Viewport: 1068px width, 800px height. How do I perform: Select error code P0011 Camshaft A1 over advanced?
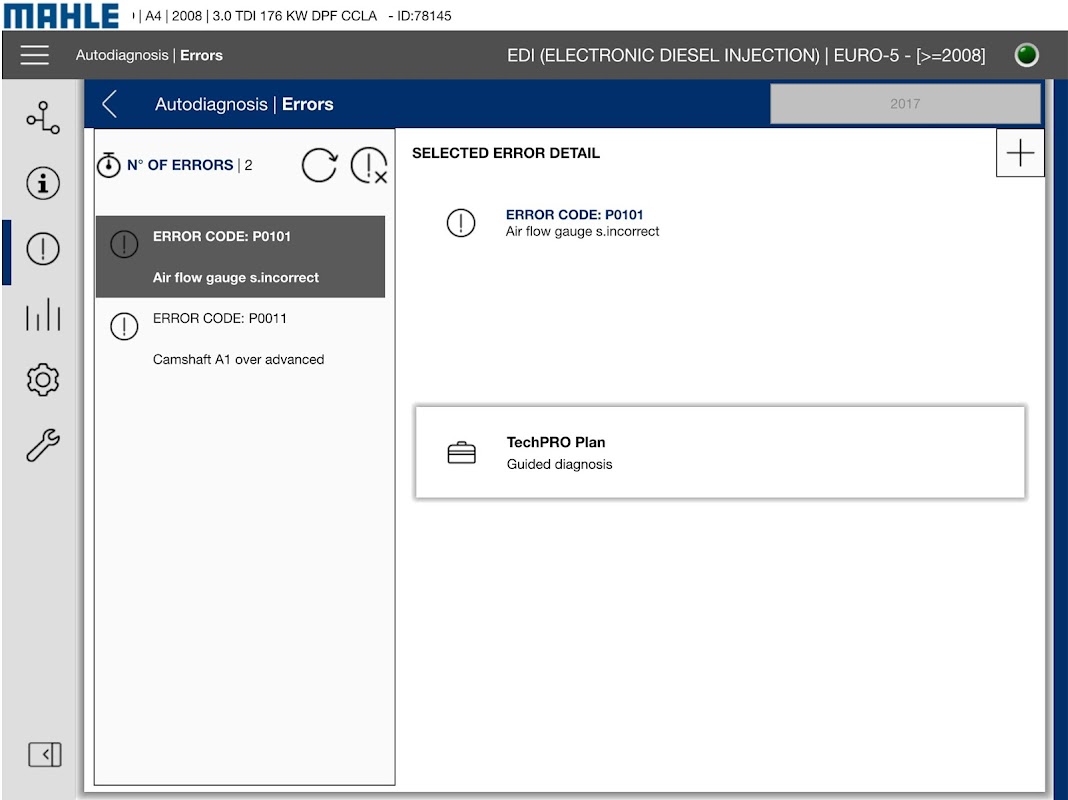click(x=240, y=338)
